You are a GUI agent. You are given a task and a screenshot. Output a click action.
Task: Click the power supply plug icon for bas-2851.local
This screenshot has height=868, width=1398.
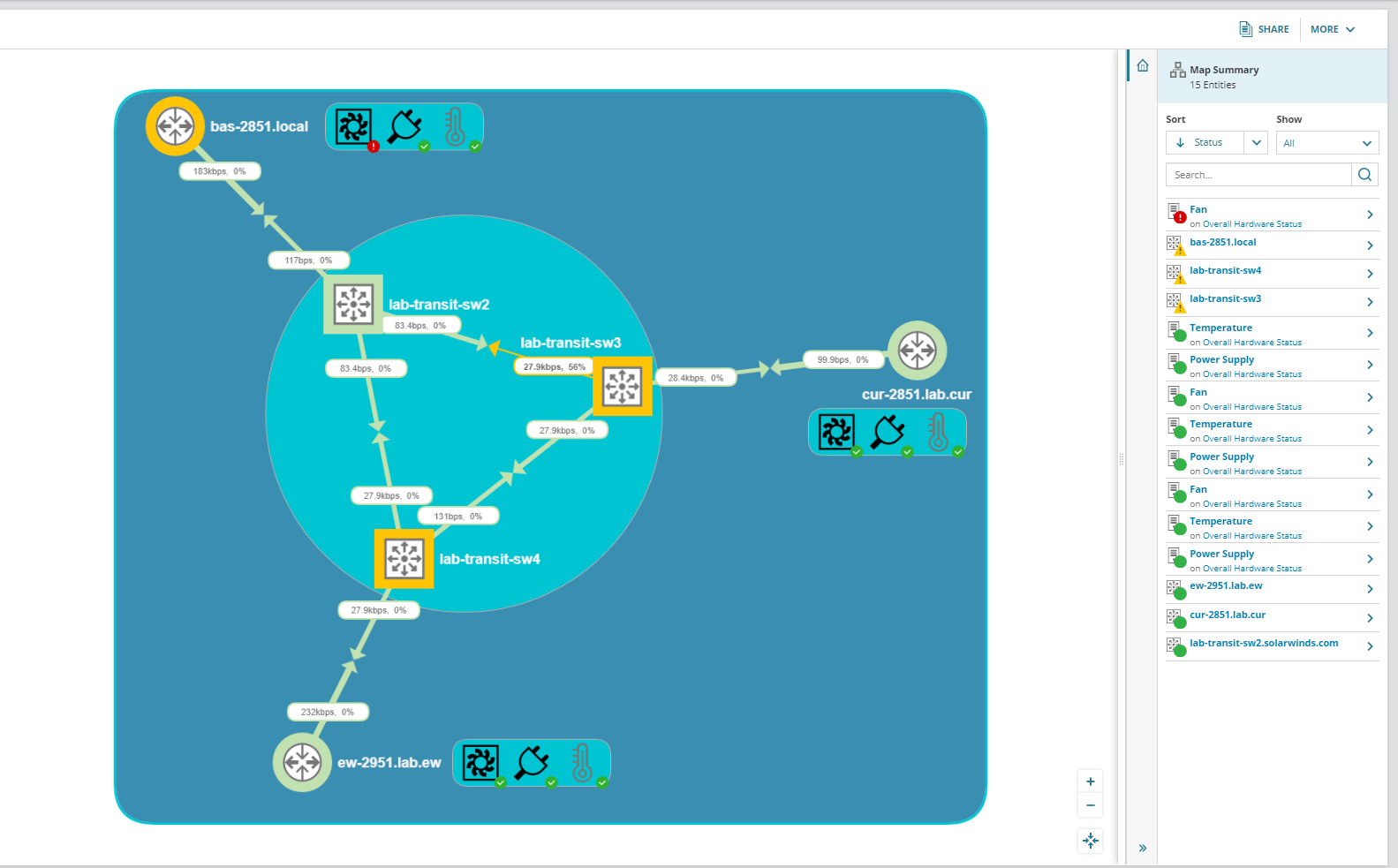(x=405, y=127)
